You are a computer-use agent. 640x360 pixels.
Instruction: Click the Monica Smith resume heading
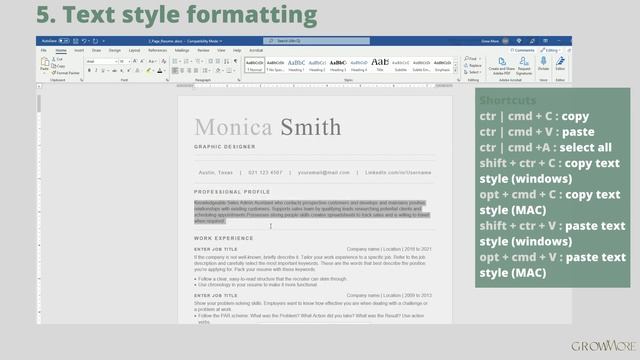pos(268,127)
